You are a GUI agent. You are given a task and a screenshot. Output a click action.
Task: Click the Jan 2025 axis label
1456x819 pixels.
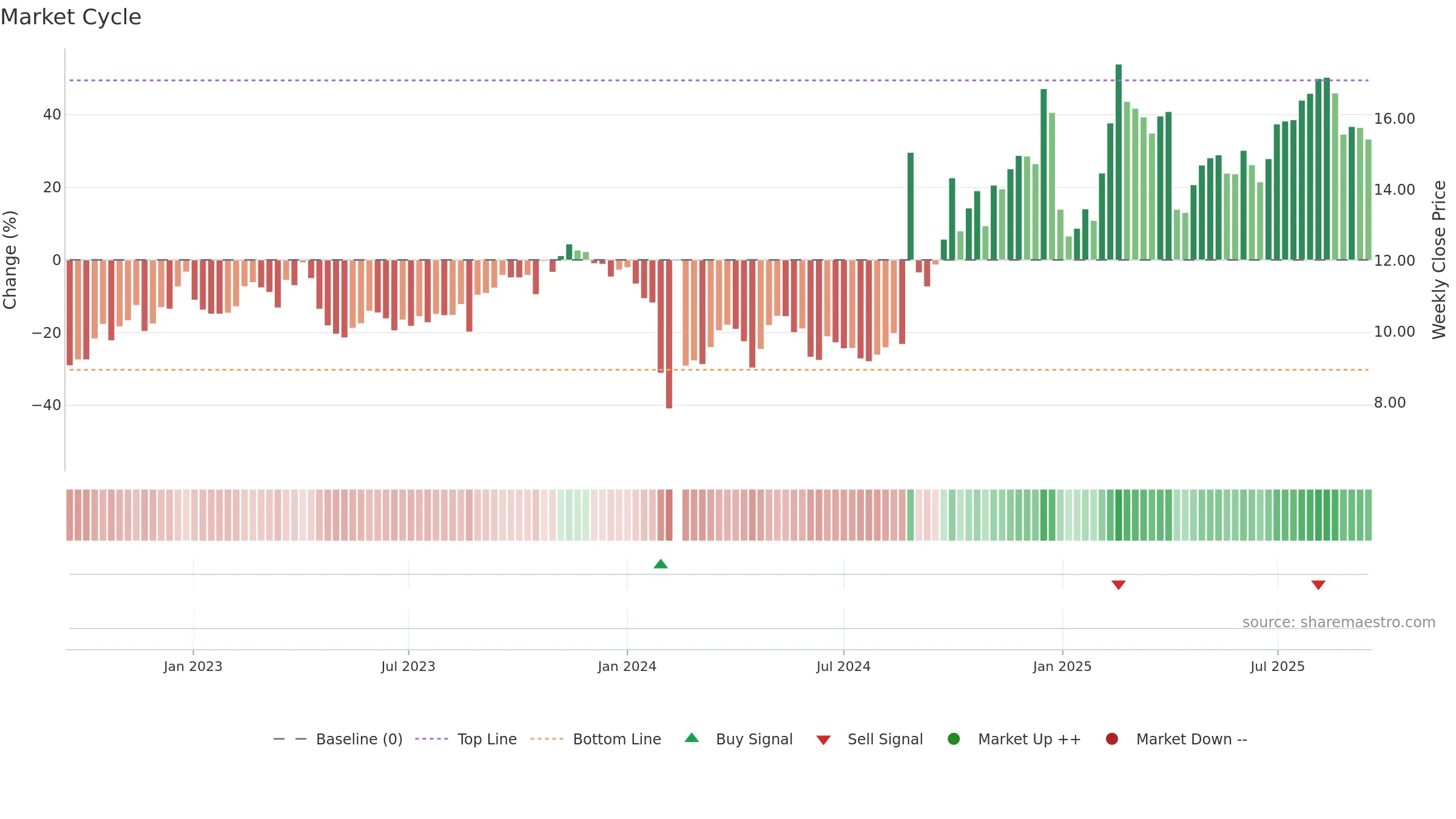(1062, 667)
